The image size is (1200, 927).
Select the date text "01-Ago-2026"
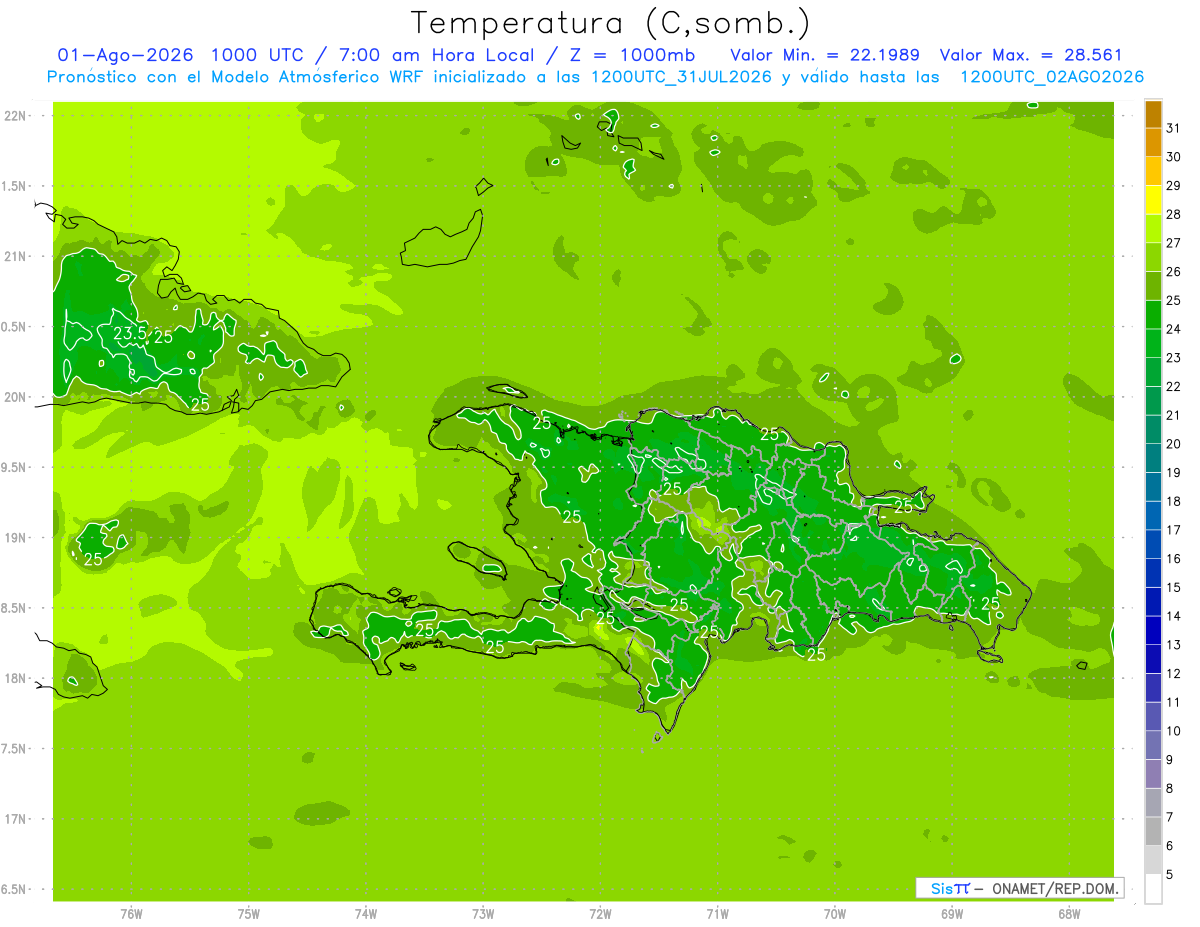coord(126,55)
